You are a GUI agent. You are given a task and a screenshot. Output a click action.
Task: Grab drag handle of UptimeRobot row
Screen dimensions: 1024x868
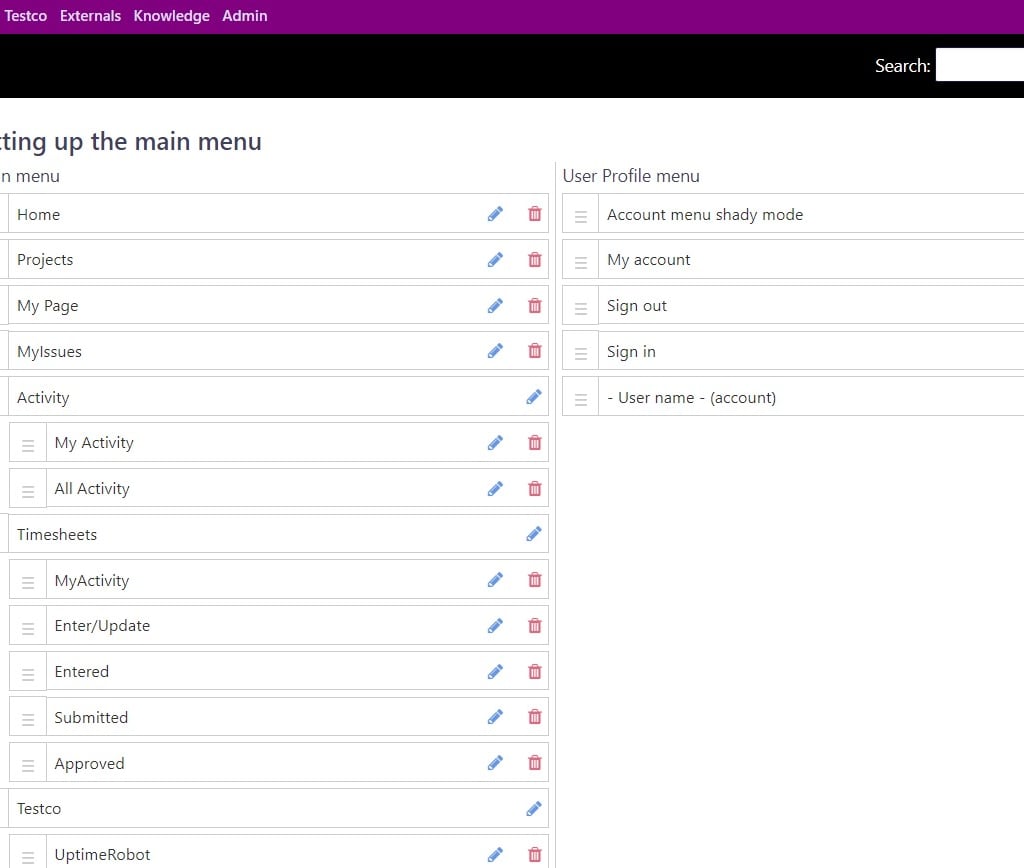[x=28, y=856]
